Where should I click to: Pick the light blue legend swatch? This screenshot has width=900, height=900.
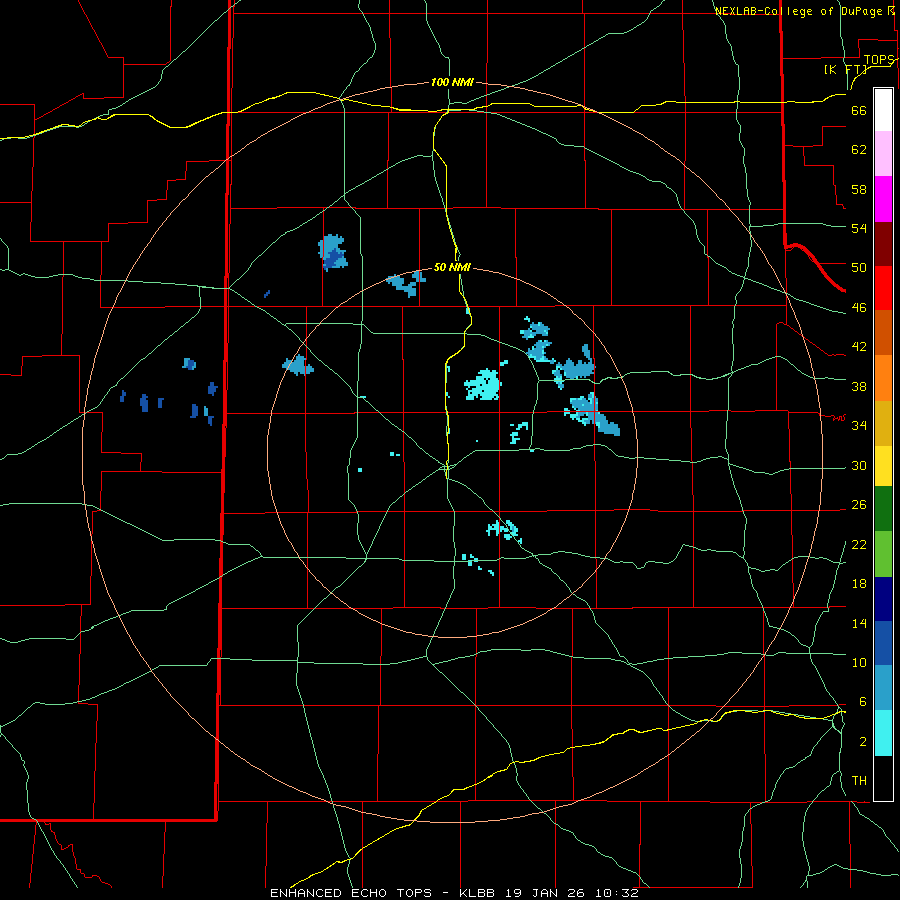883,688
